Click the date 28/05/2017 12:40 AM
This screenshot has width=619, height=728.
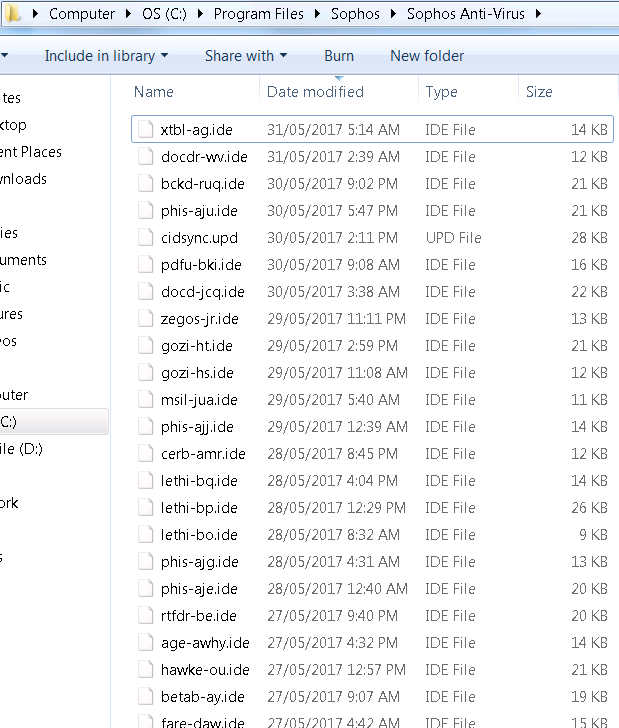pos(338,588)
